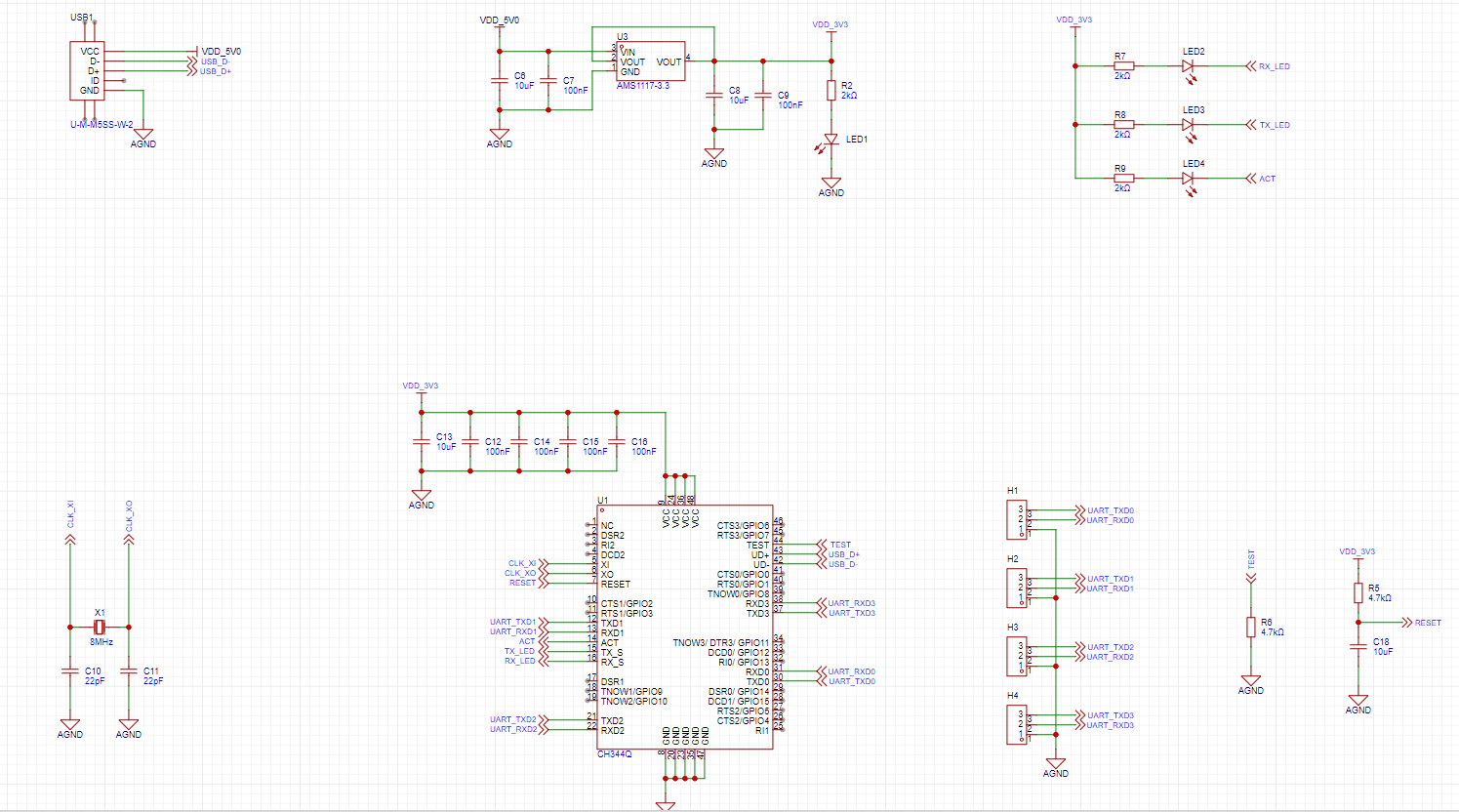Click the UART_TXD2 net port beside H3
The height and width of the screenshot is (812, 1459).
pos(1104,647)
